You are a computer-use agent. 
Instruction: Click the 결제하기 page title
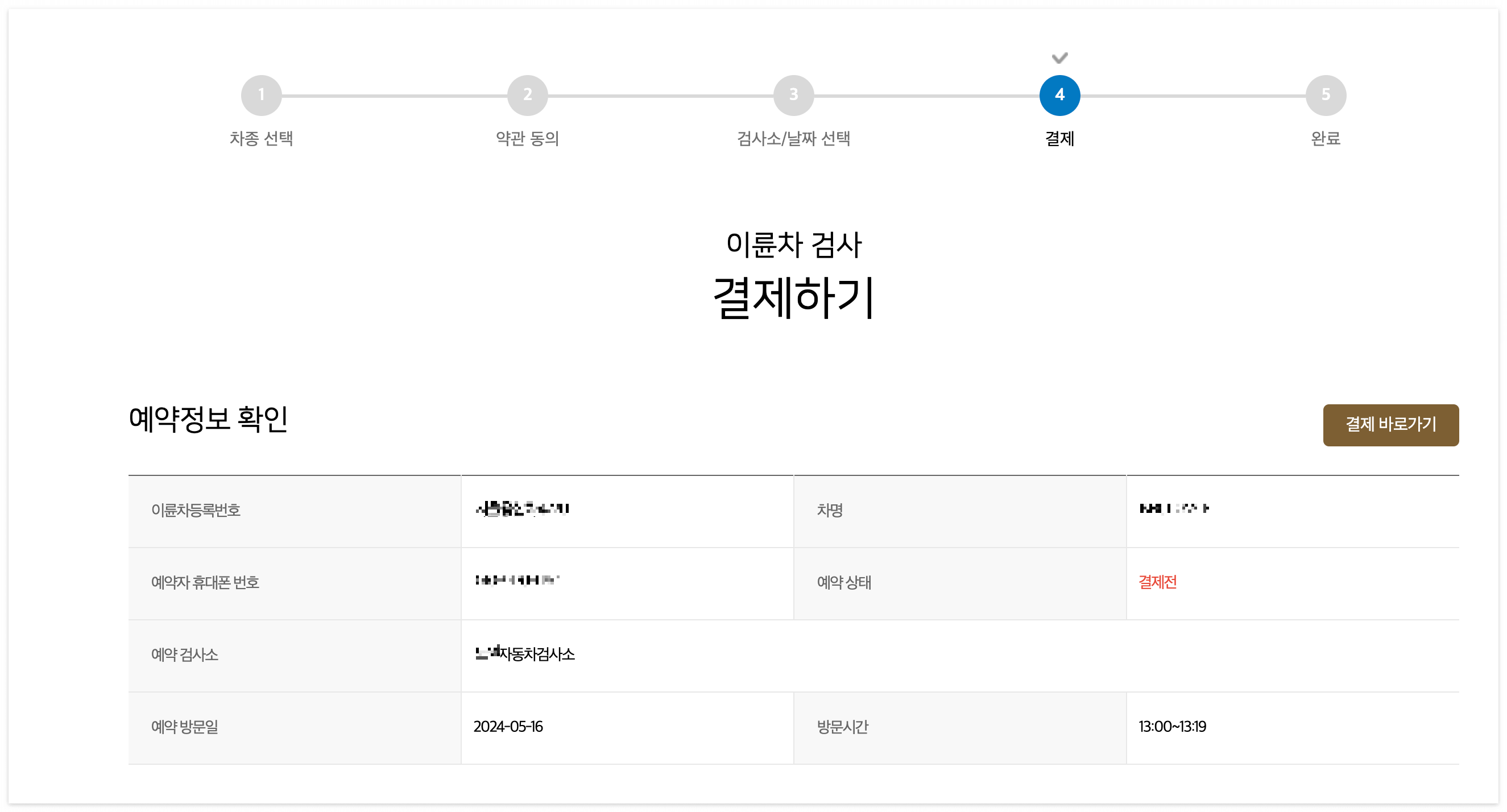coord(793,298)
